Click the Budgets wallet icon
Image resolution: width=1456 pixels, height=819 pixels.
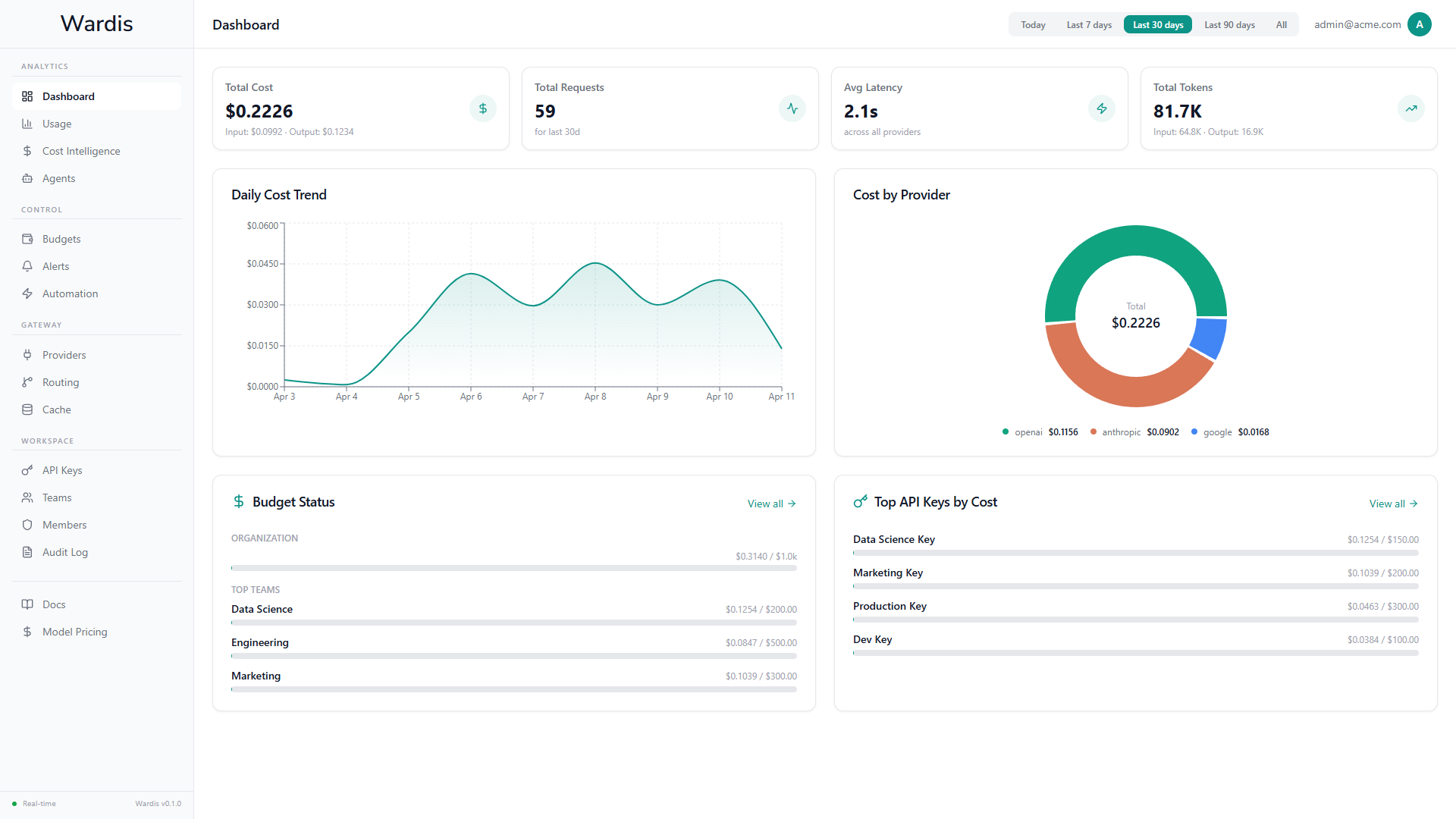[27, 239]
